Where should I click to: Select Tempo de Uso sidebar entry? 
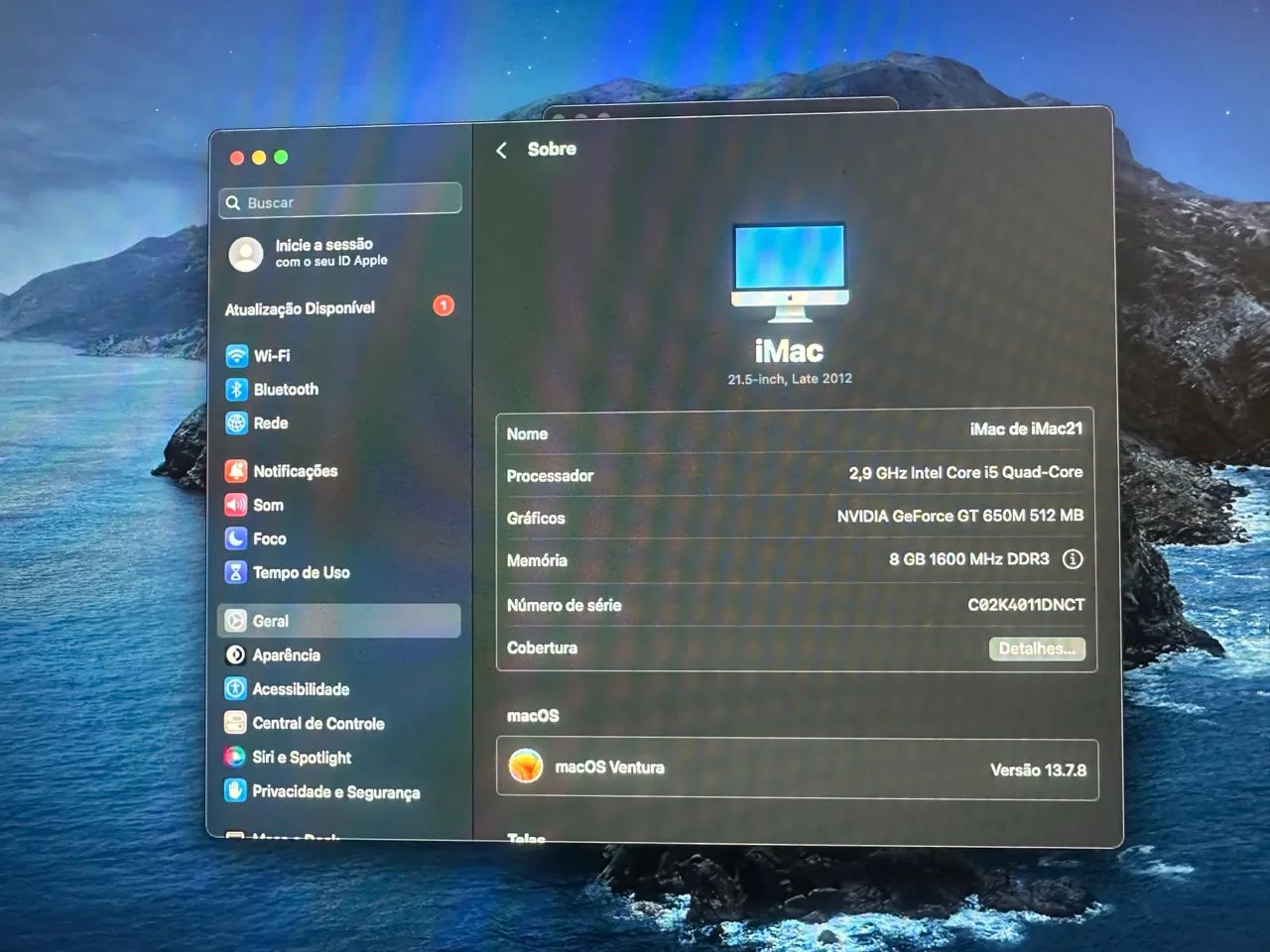tap(340, 572)
